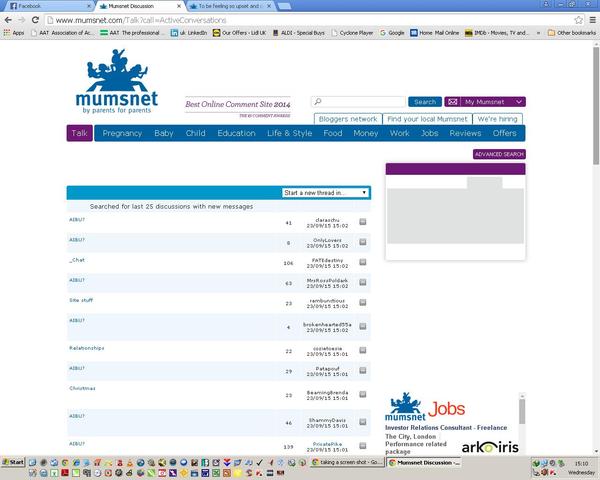Open the Work menu item
This screenshot has height=480, width=600.
pos(399,133)
